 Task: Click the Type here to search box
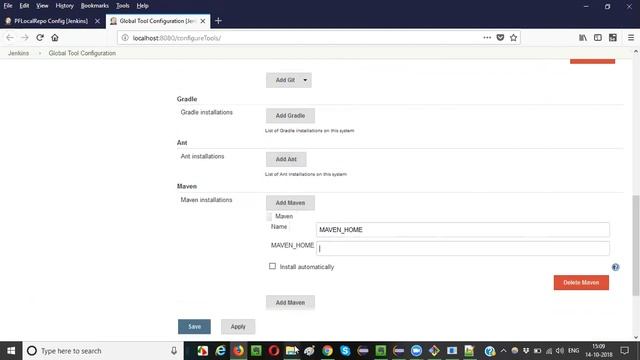[104, 351]
